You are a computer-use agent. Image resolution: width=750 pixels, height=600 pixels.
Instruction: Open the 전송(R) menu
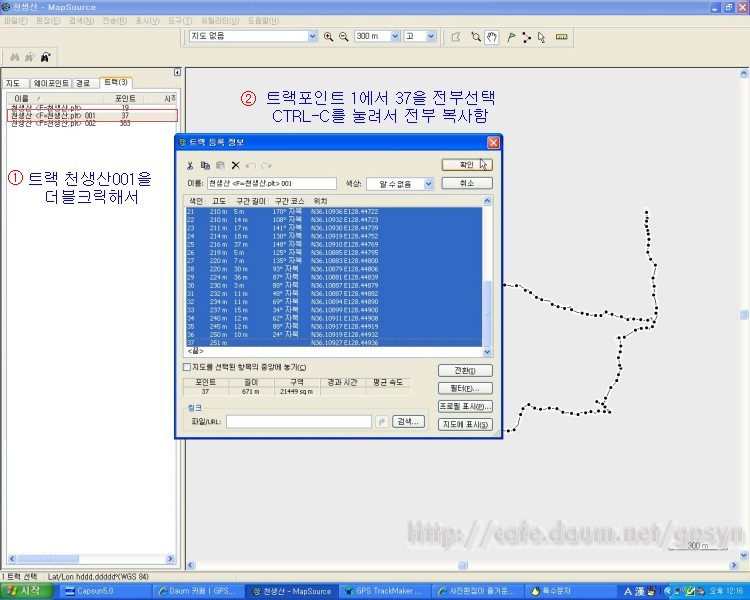[x=114, y=21]
